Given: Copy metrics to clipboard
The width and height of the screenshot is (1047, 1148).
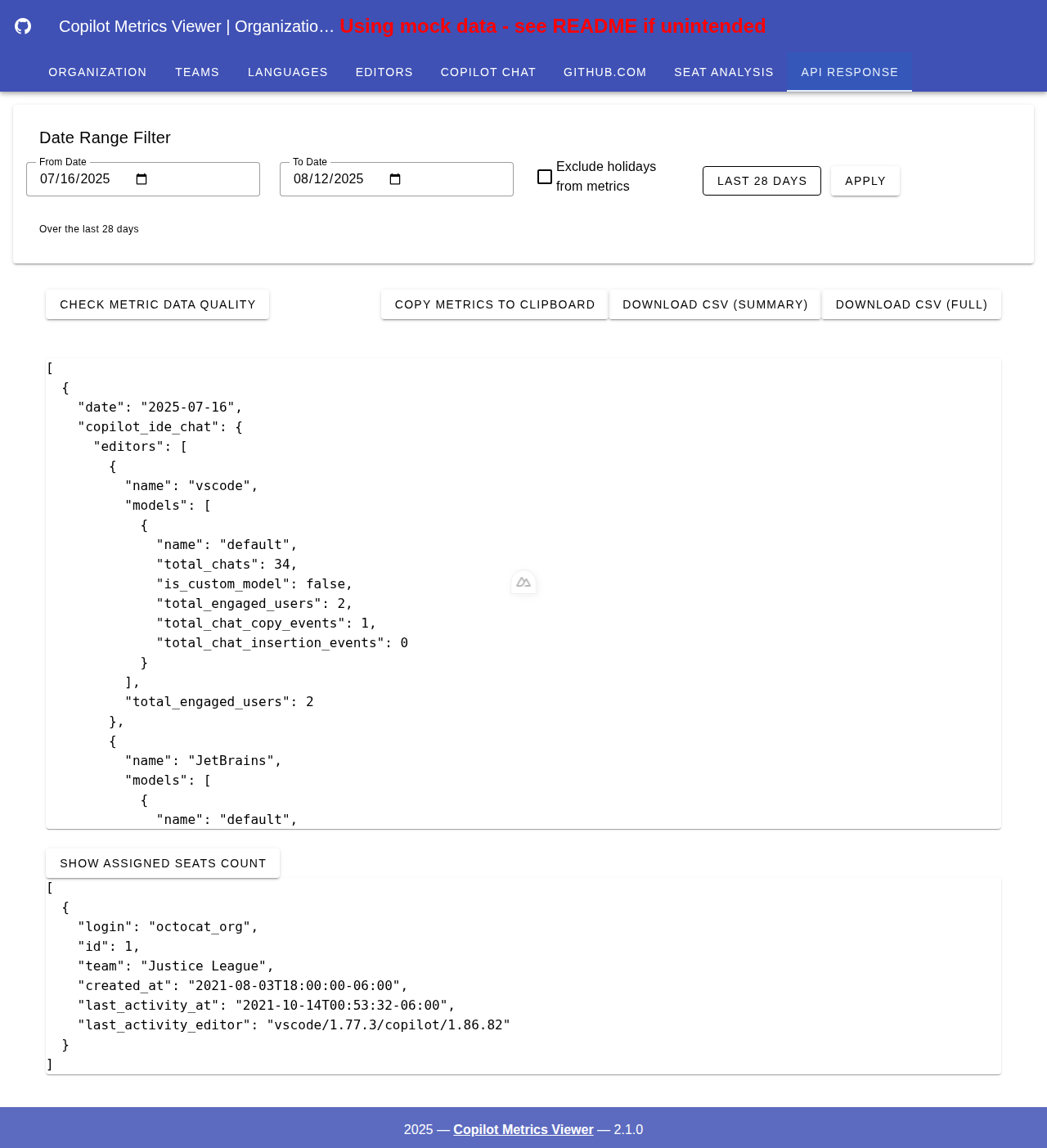Looking at the screenshot, I should tap(494, 304).
